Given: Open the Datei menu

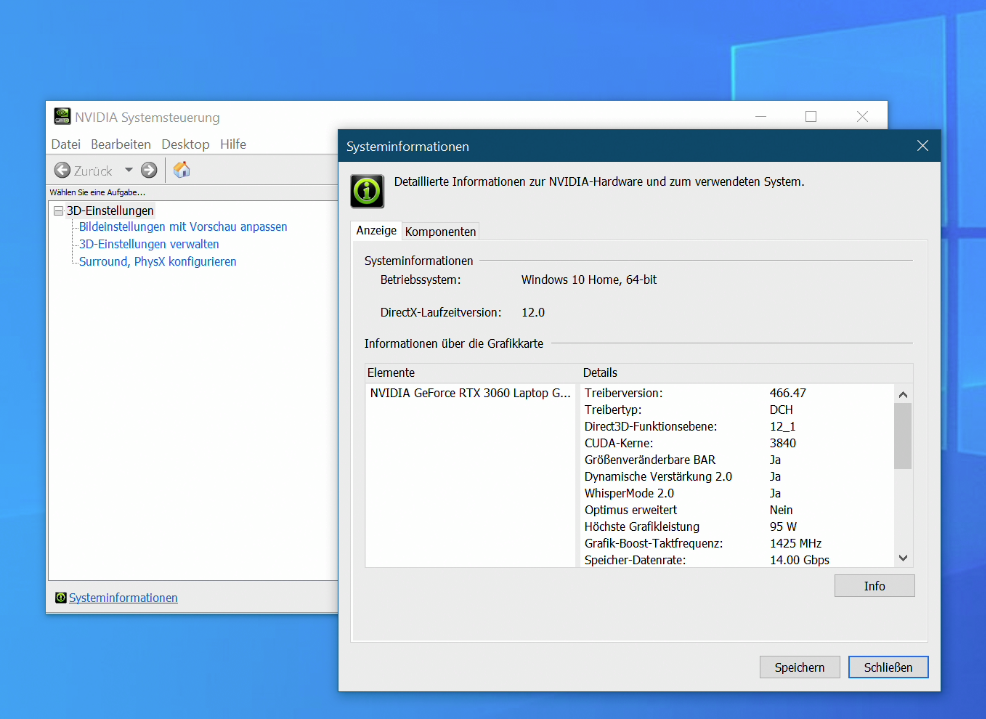Looking at the screenshot, I should (x=66, y=144).
